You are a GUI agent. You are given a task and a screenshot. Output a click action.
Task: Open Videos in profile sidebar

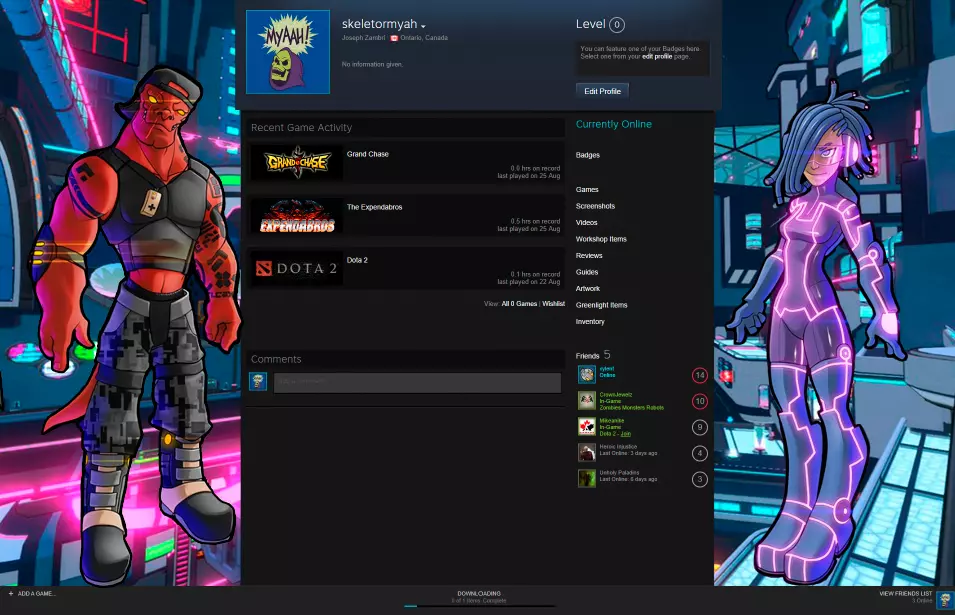tap(587, 223)
